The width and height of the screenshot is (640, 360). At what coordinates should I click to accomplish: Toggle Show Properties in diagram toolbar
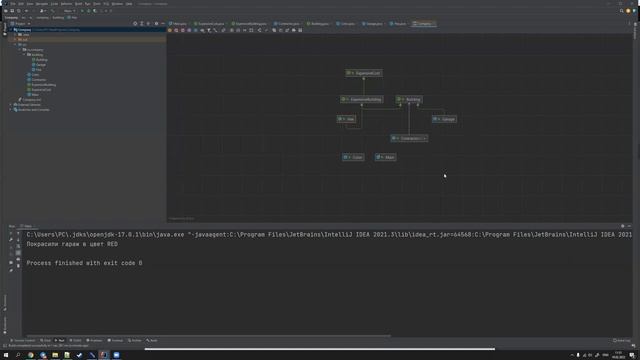click(x=189, y=30)
